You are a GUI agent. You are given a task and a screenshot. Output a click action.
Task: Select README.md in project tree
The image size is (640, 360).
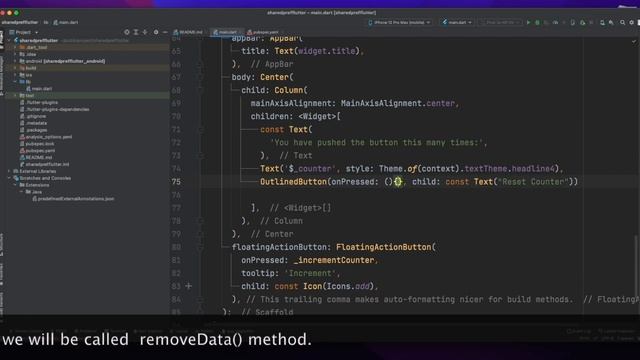click(36, 158)
